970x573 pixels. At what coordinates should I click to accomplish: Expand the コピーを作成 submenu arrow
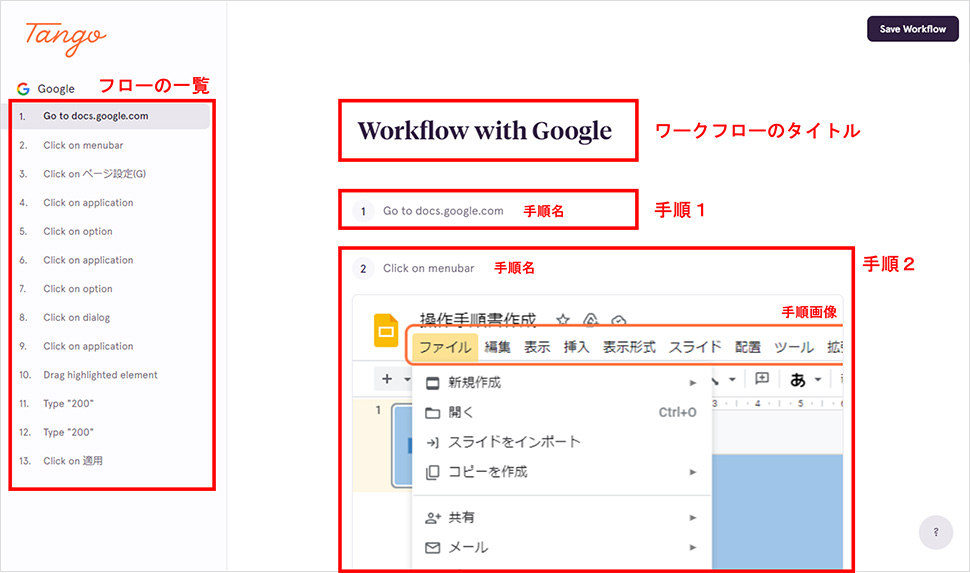[x=693, y=472]
